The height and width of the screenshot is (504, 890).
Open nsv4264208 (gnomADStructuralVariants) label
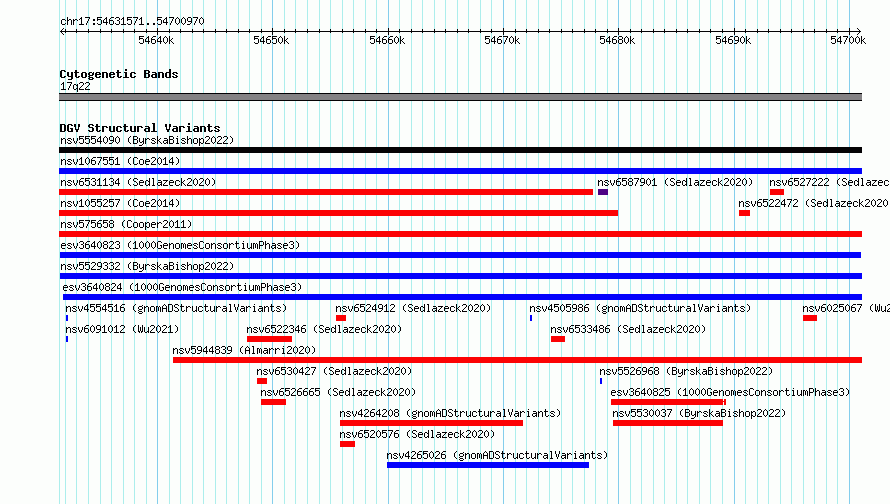click(450, 413)
